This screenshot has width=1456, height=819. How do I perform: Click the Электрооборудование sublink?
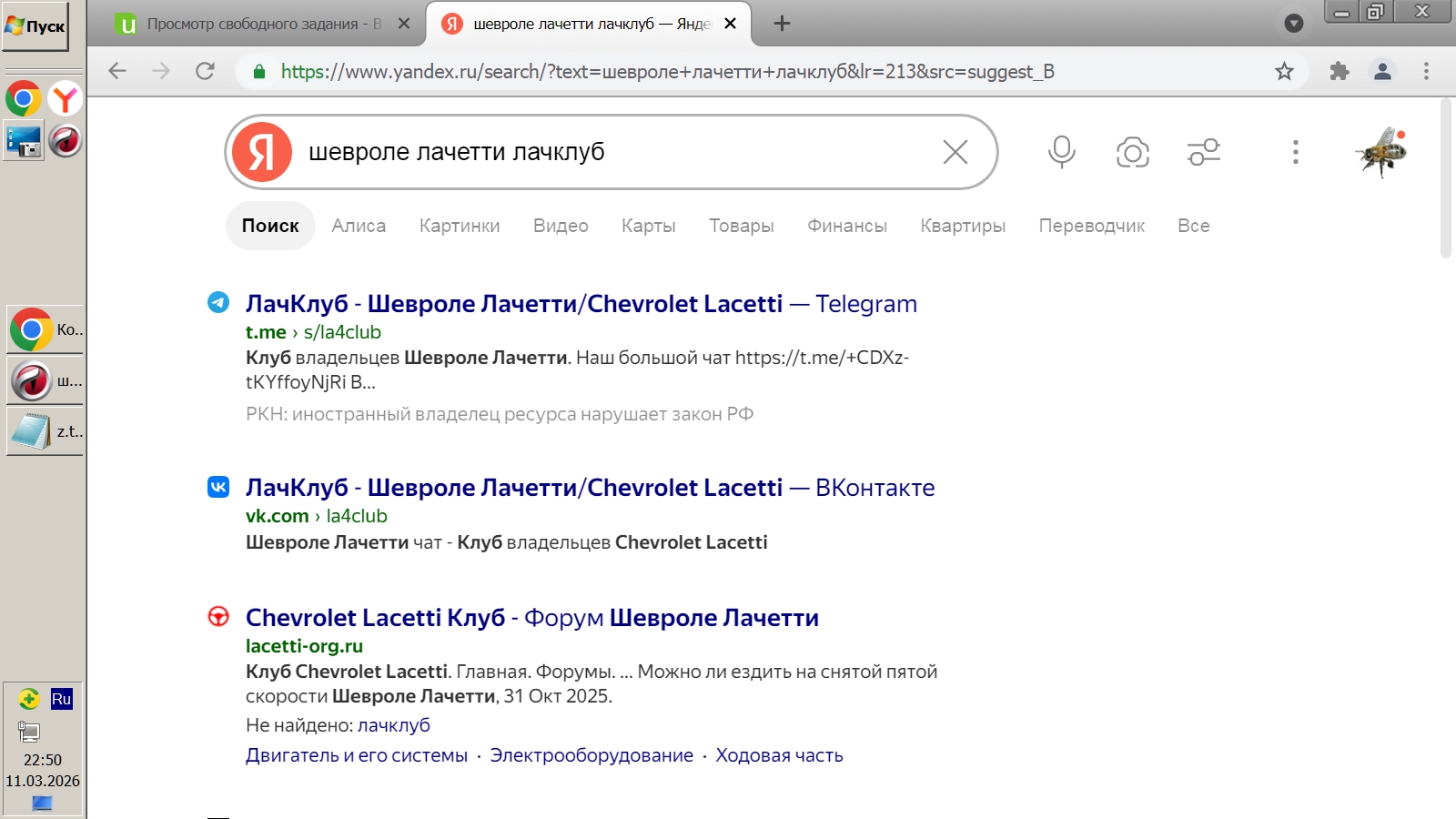(x=591, y=755)
